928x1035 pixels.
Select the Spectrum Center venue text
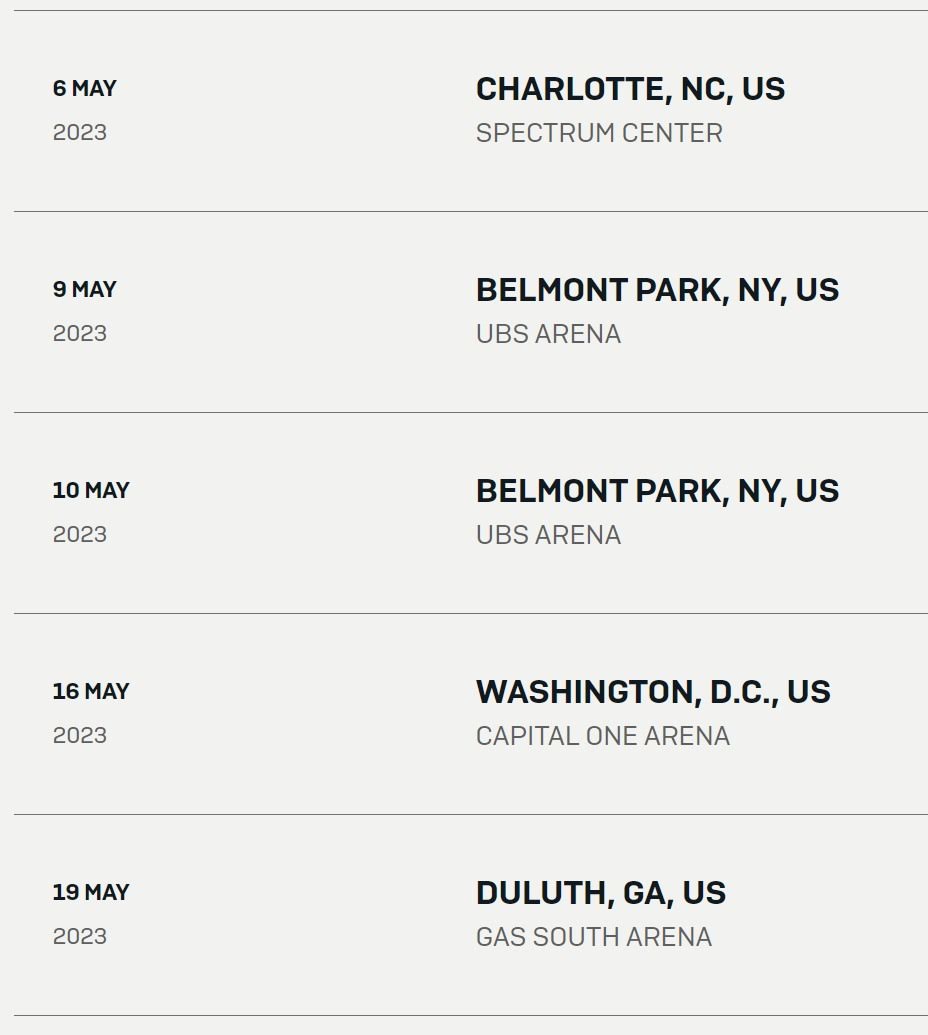coord(599,133)
